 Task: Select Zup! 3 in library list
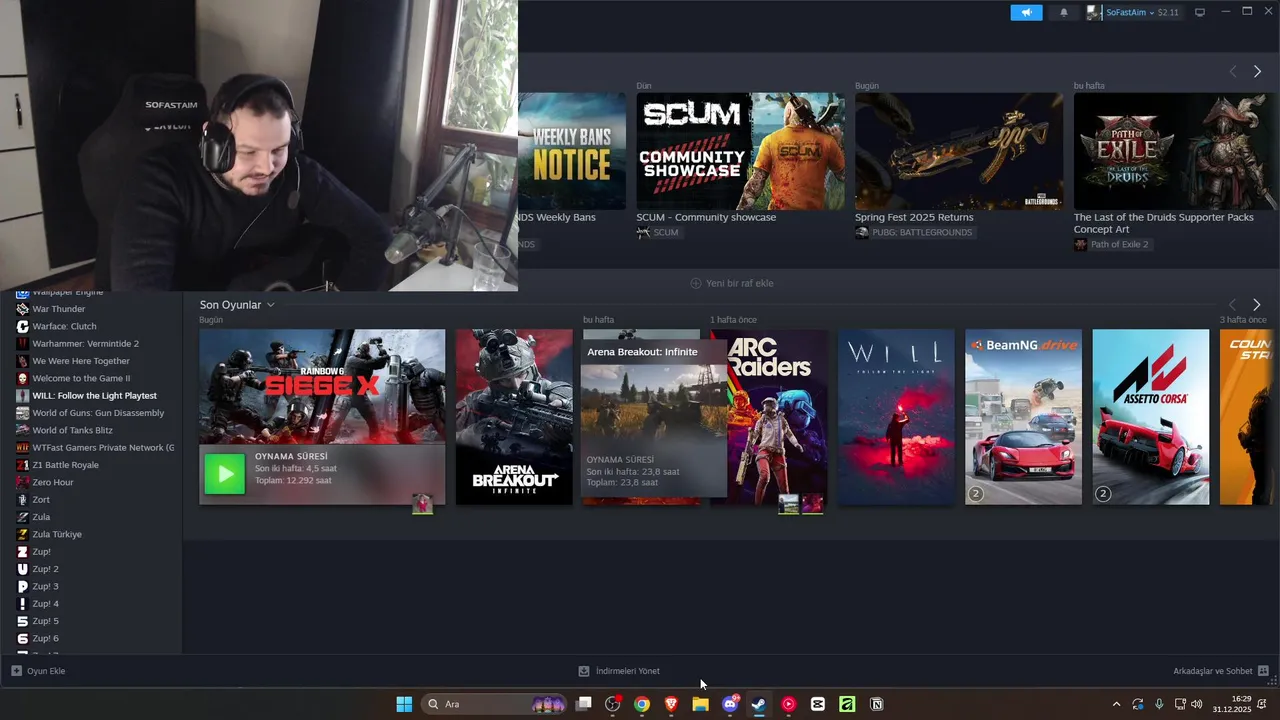point(45,586)
